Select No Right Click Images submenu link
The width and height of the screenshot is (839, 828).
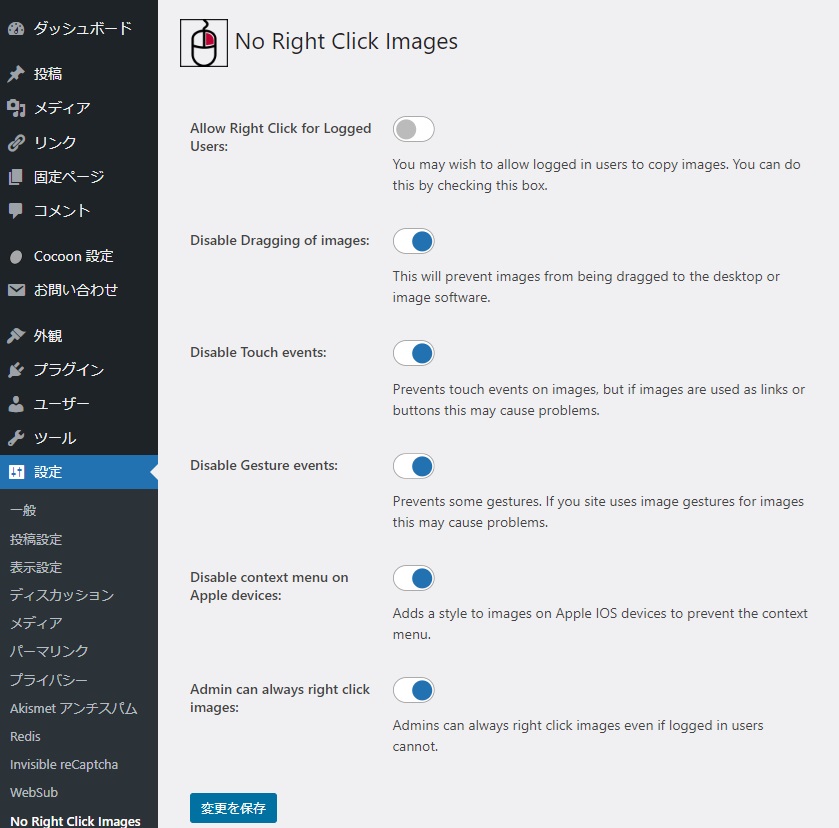[75, 821]
